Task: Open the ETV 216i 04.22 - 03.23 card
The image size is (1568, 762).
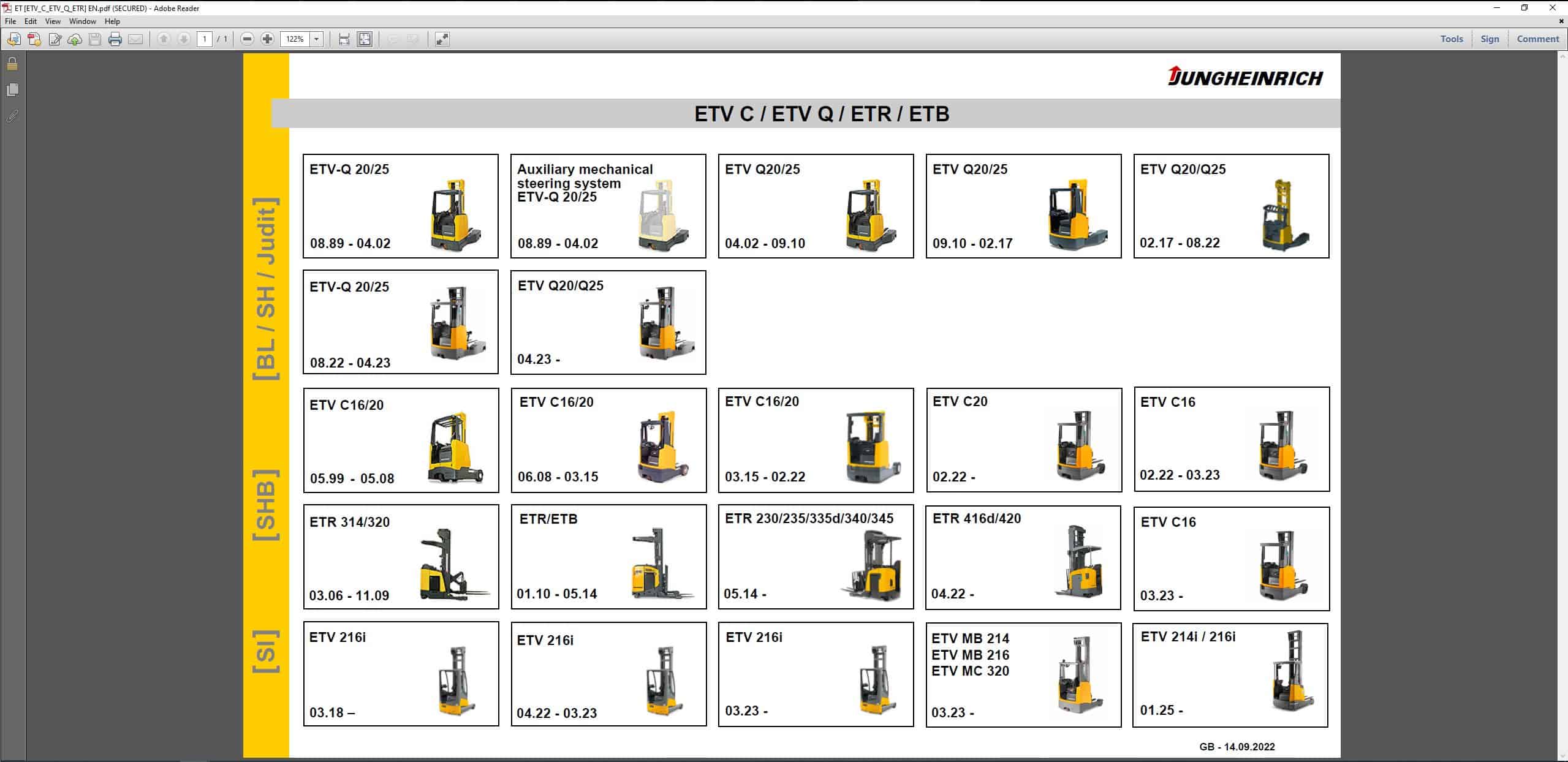Action: coord(608,674)
